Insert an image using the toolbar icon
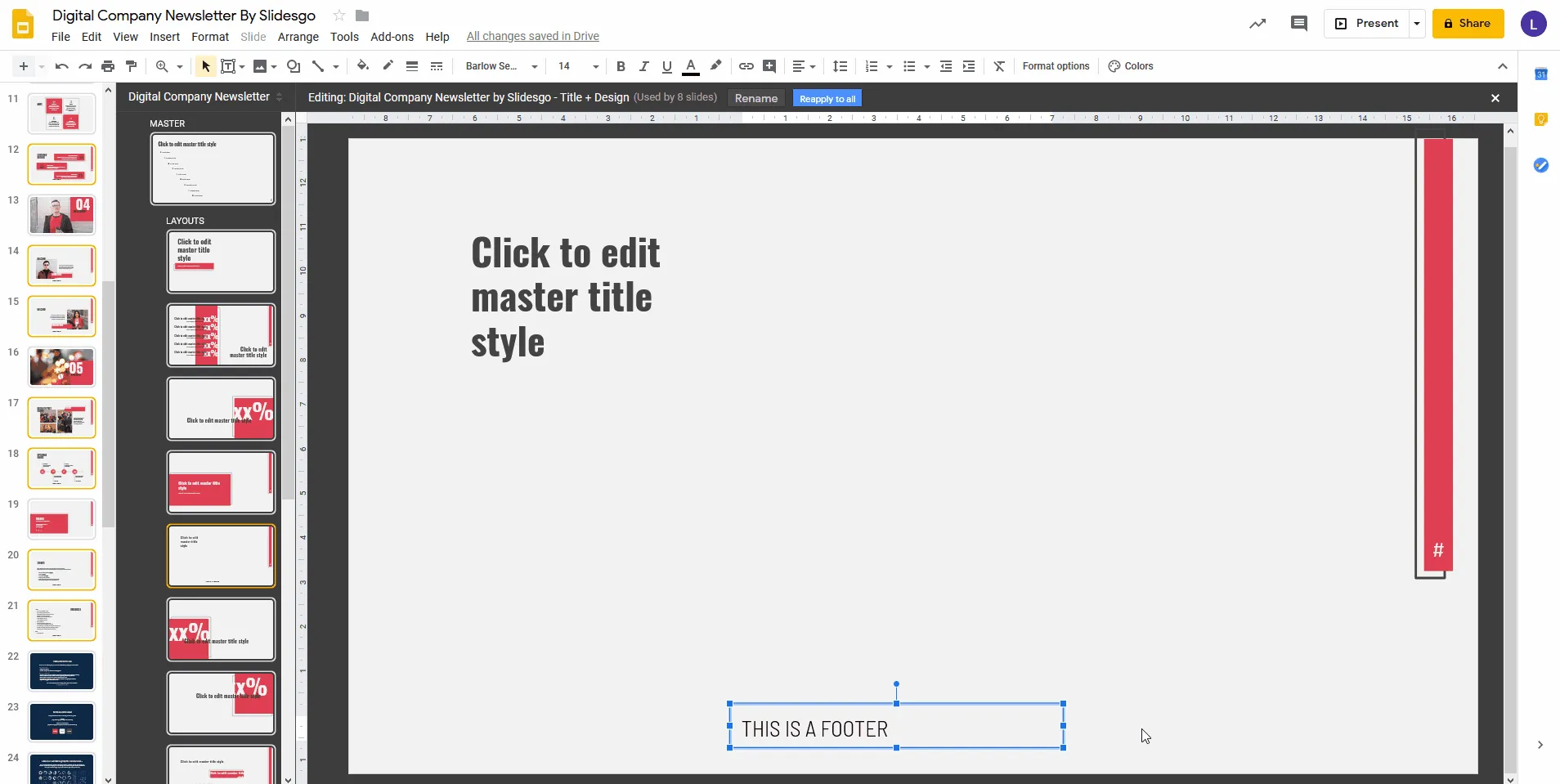Image resolution: width=1560 pixels, height=784 pixels. 259,66
